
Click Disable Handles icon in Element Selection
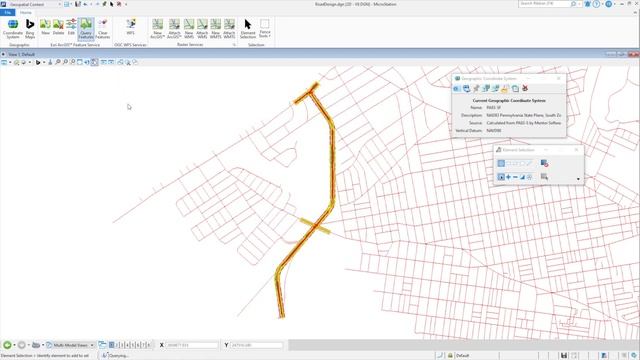tap(544, 163)
